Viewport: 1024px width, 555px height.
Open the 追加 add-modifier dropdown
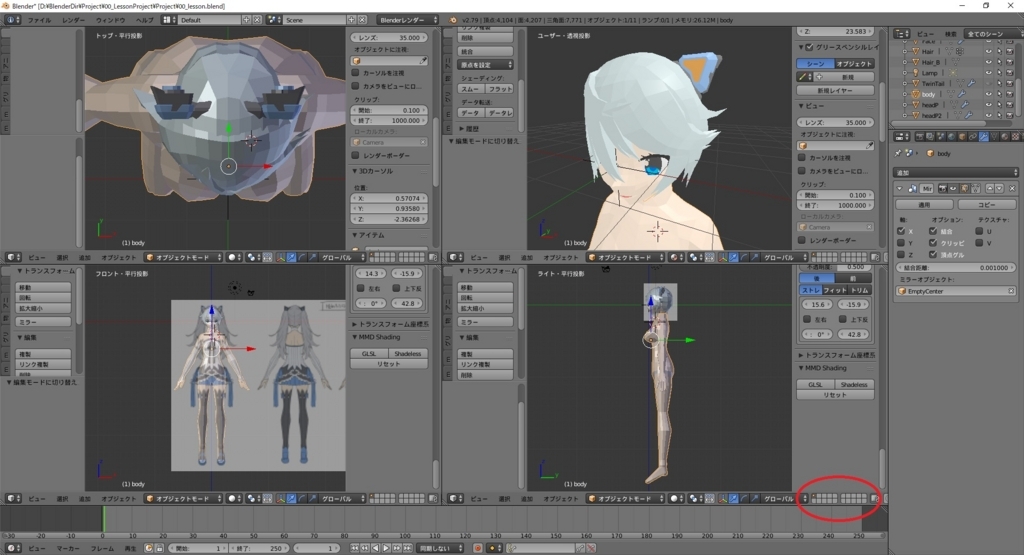pos(955,172)
